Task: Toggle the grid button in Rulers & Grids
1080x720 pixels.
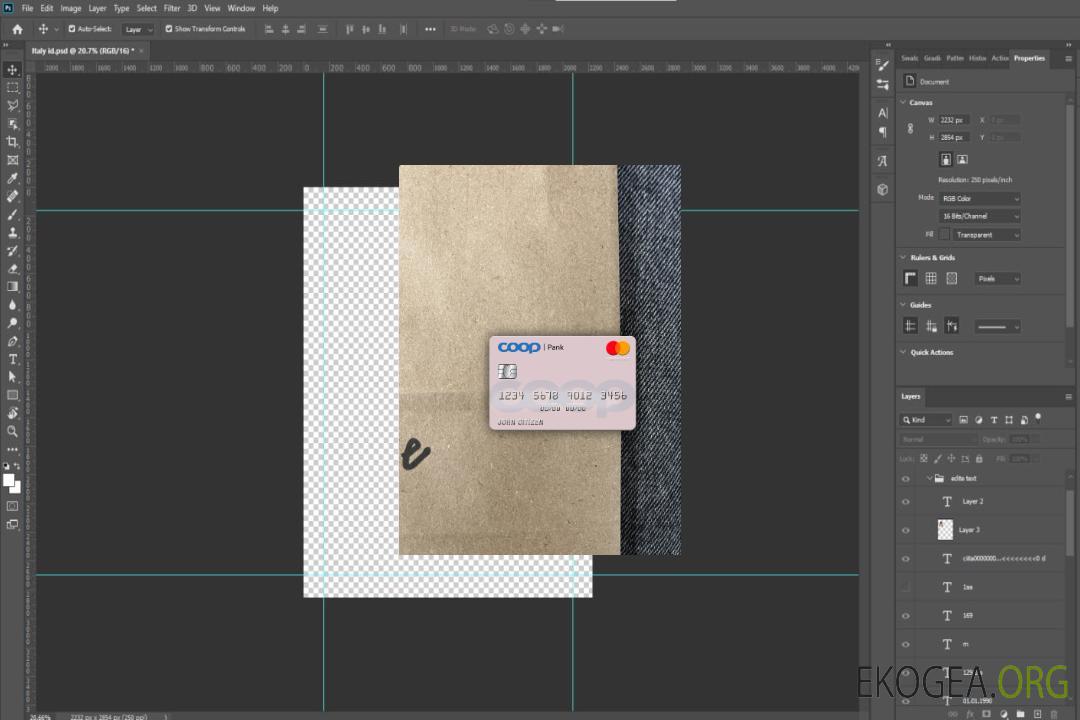Action: tap(931, 278)
